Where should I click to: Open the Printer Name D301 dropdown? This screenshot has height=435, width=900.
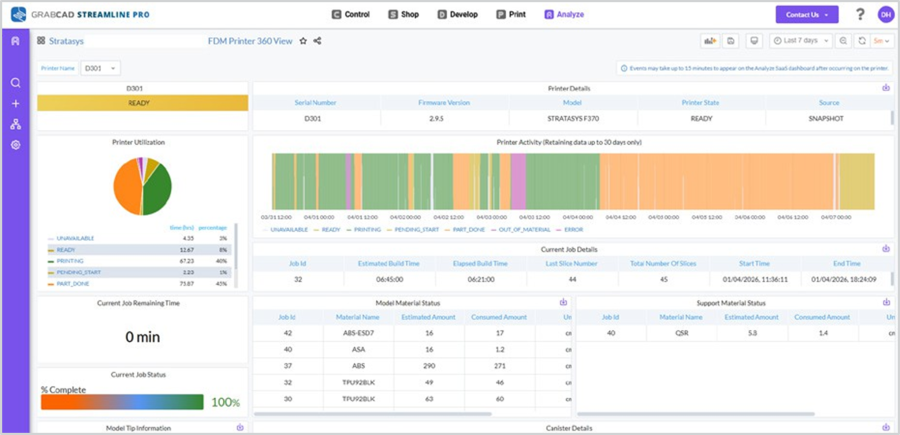(x=100, y=68)
